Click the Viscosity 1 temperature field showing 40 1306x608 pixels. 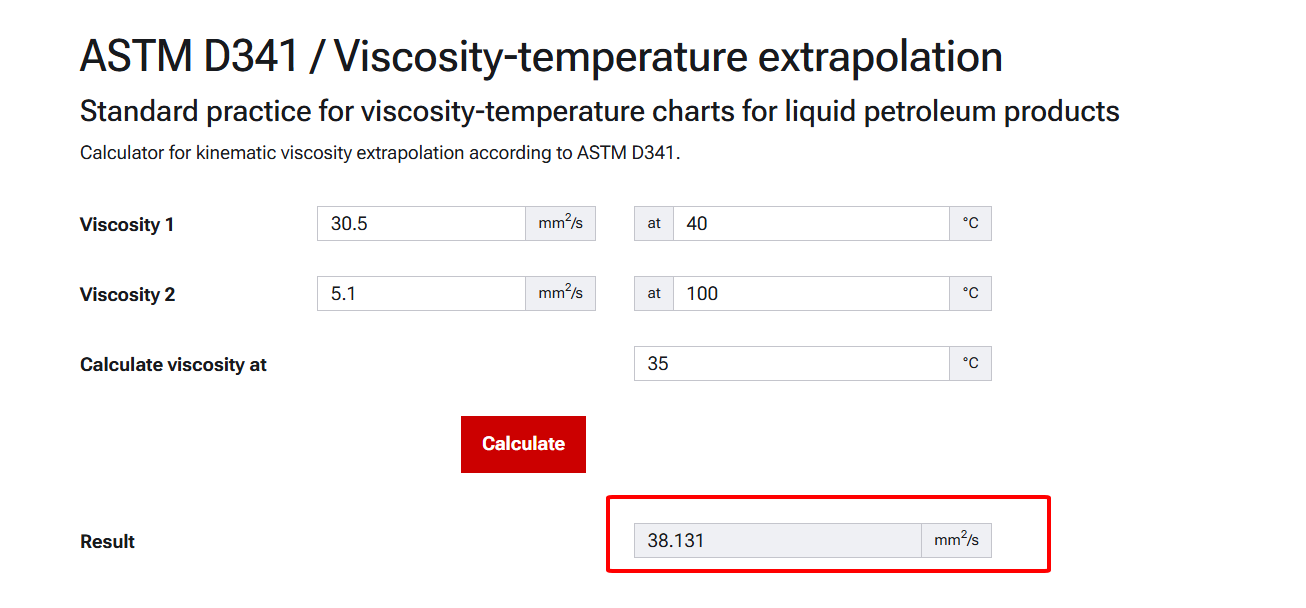(x=810, y=224)
